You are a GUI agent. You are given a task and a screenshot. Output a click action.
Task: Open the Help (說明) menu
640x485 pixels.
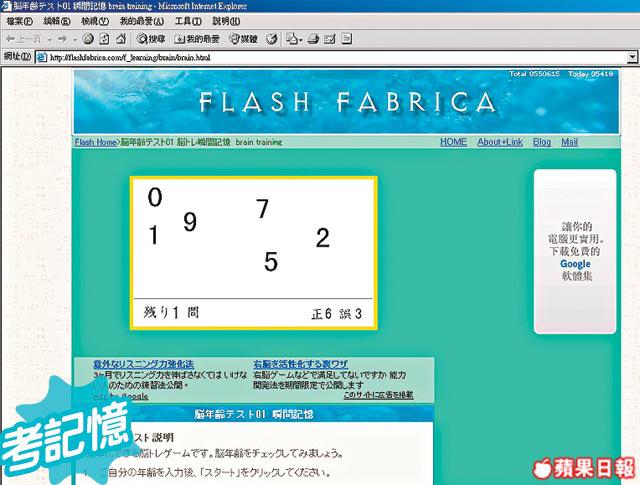pyautogui.click(x=226, y=21)
